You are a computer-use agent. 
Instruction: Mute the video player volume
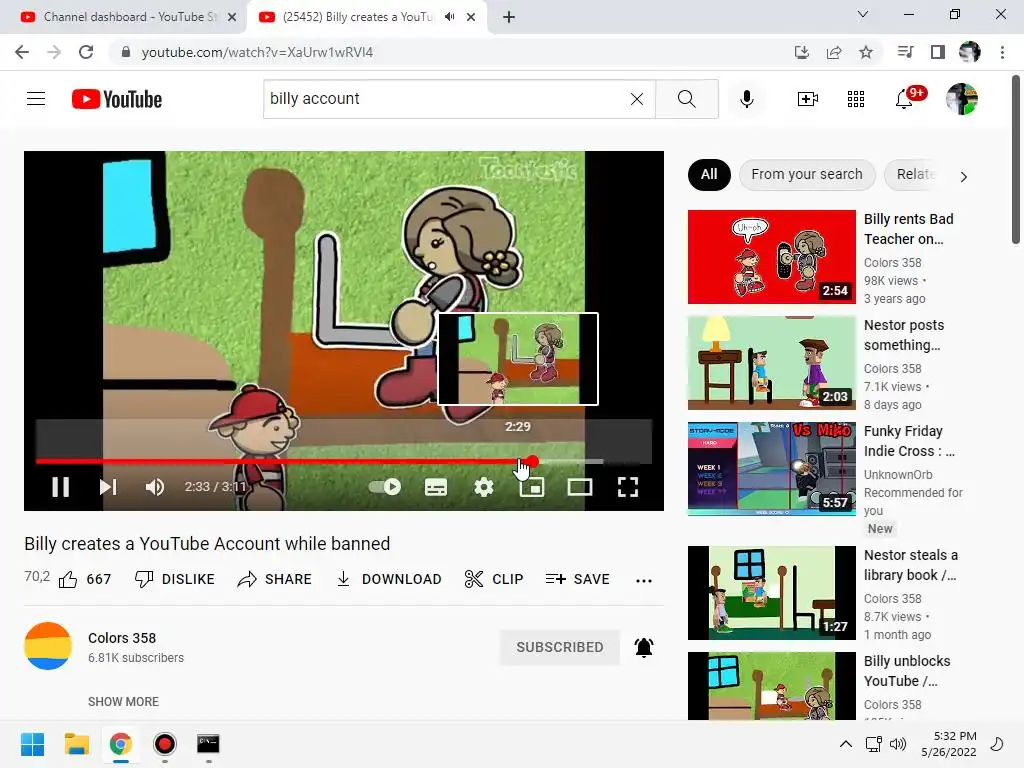pyautogui.click(x=155, y=487)
